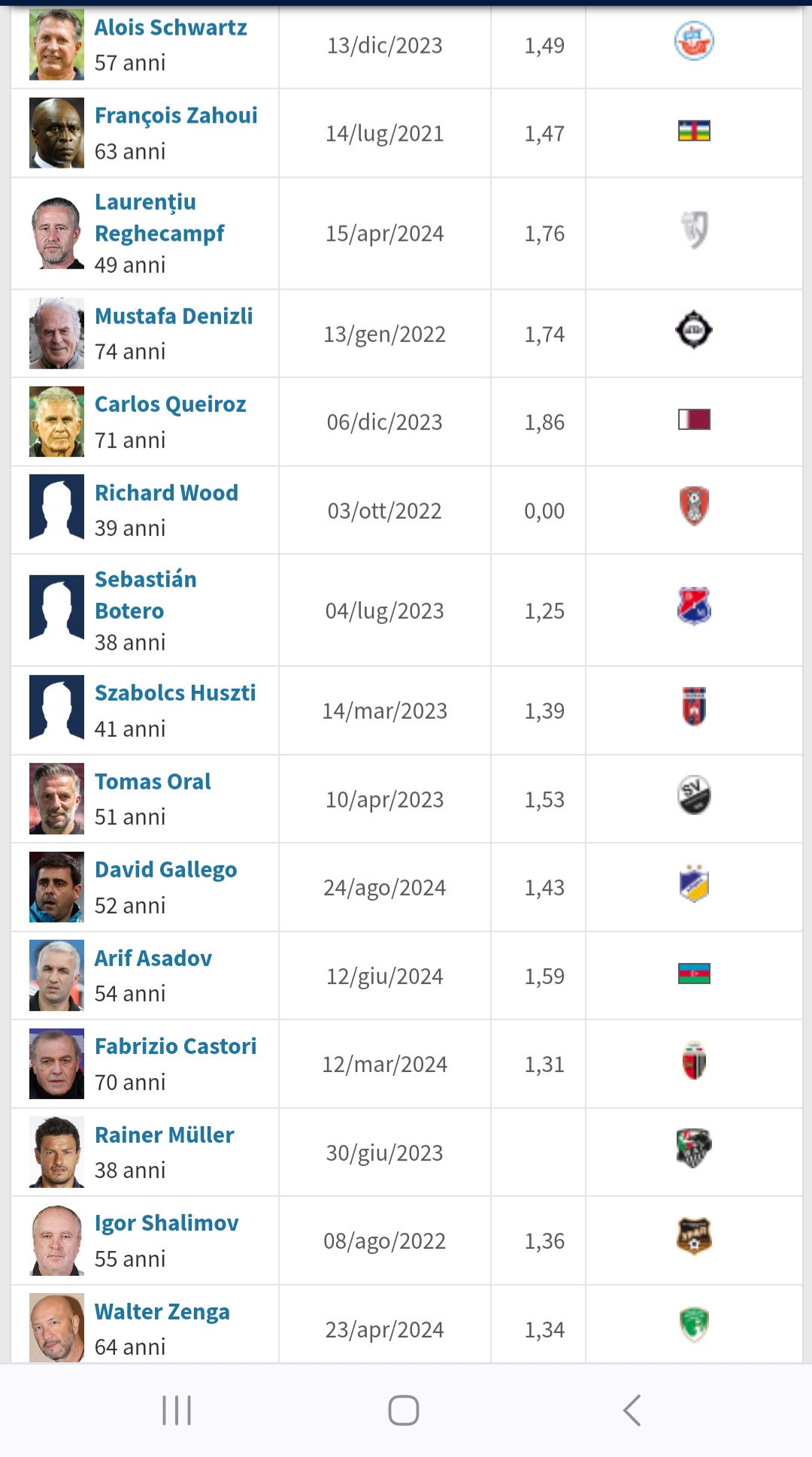Tap the Android home button
Viewport: 812px width, 1457px height.
point(404,1410)
